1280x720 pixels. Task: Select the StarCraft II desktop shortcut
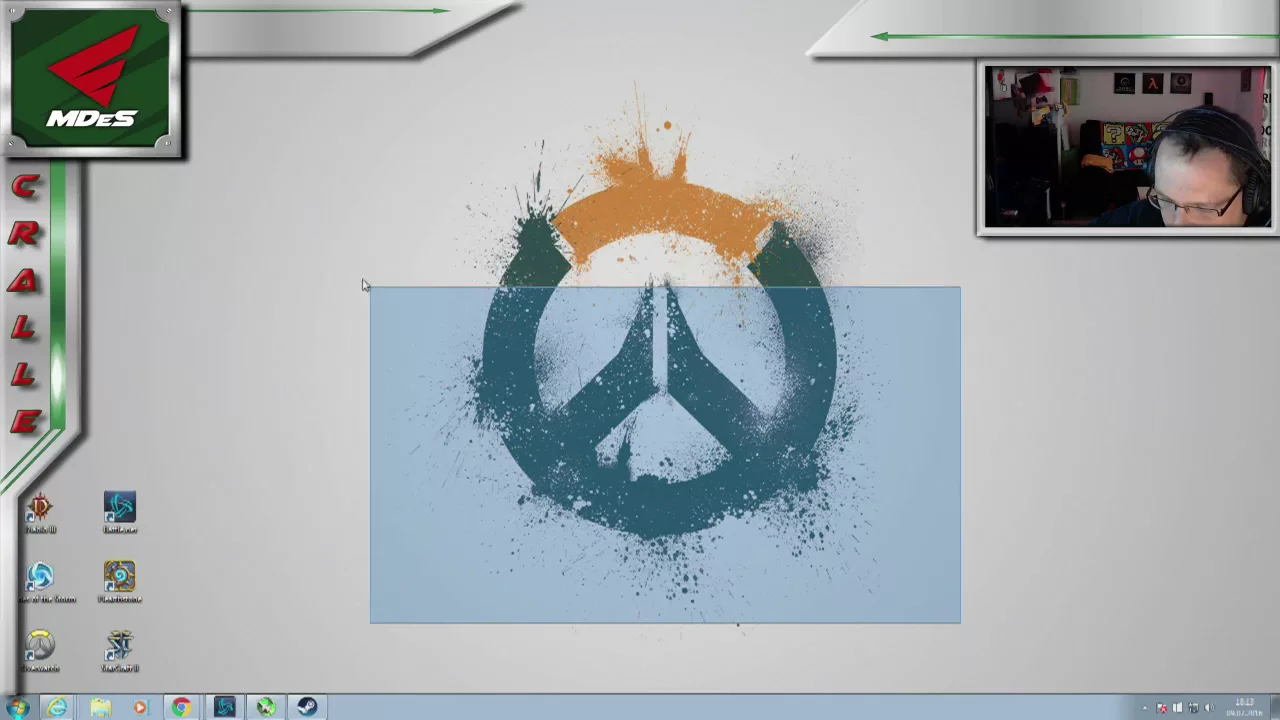(x=120, y=652)
